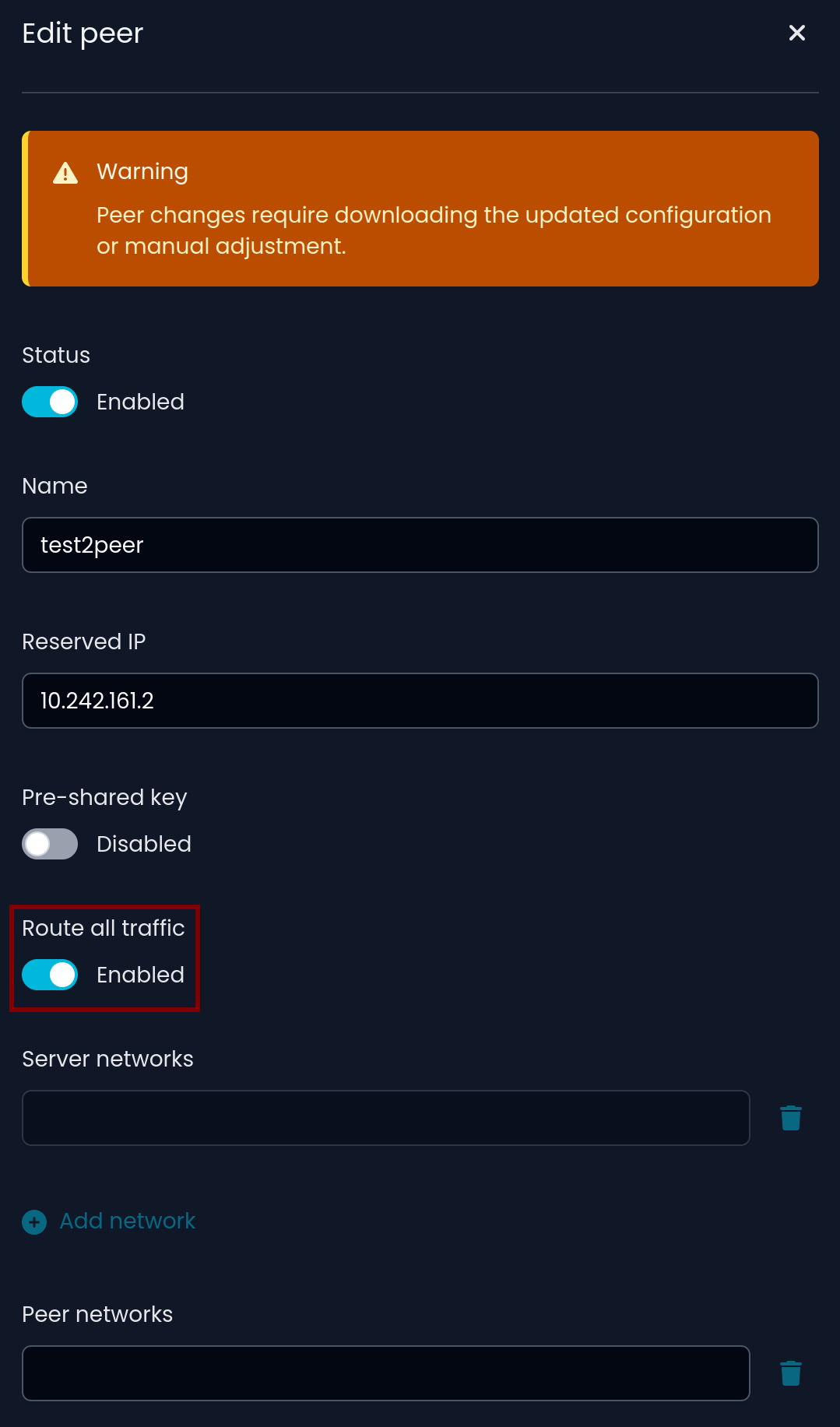
Task: Toggle the Status switch off
Action: pos(50,402)
